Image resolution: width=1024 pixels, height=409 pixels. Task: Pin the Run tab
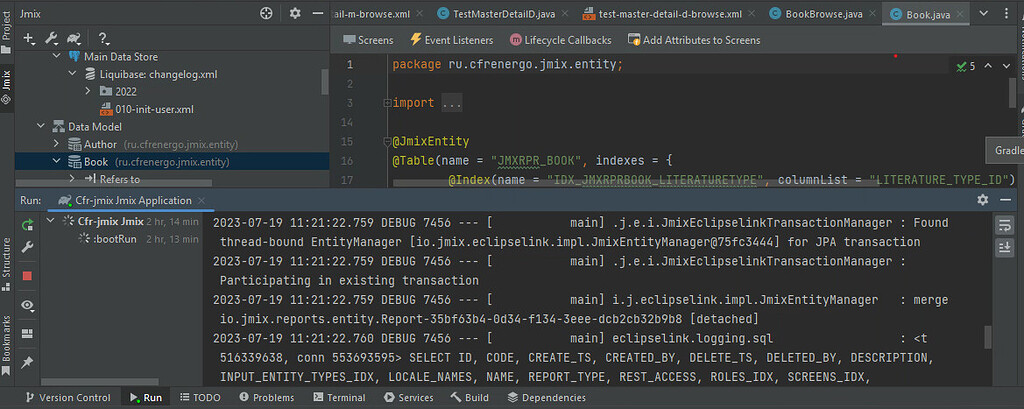pos(27,363)
